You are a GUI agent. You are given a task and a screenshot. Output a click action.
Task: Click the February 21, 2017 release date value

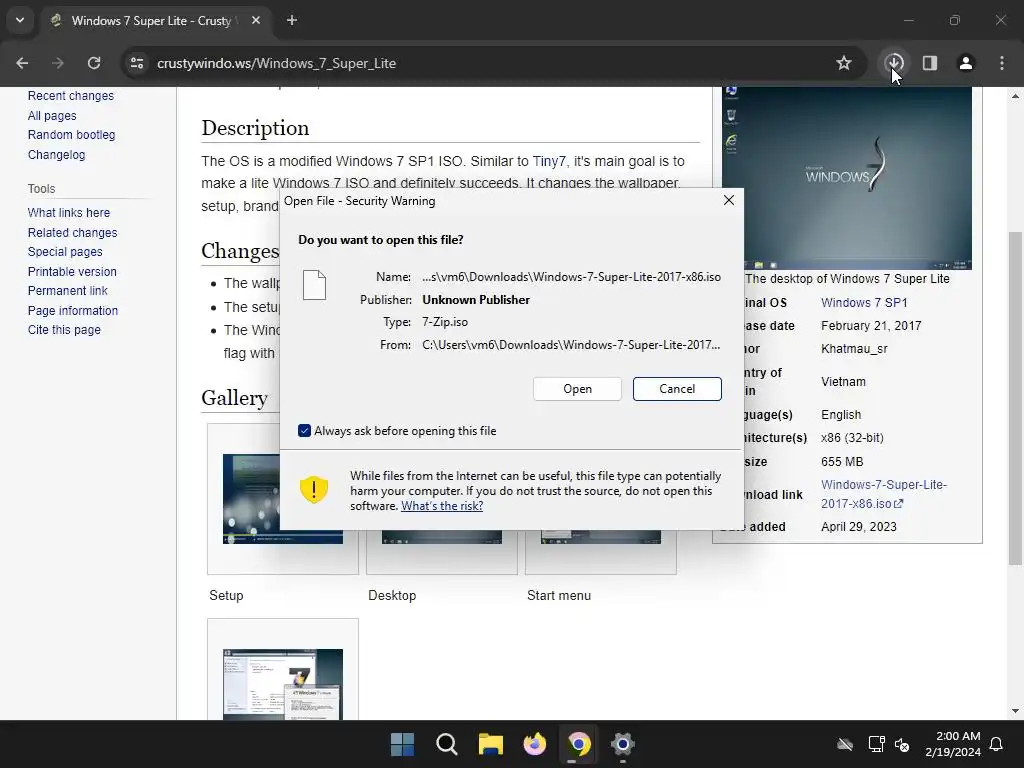871,326
